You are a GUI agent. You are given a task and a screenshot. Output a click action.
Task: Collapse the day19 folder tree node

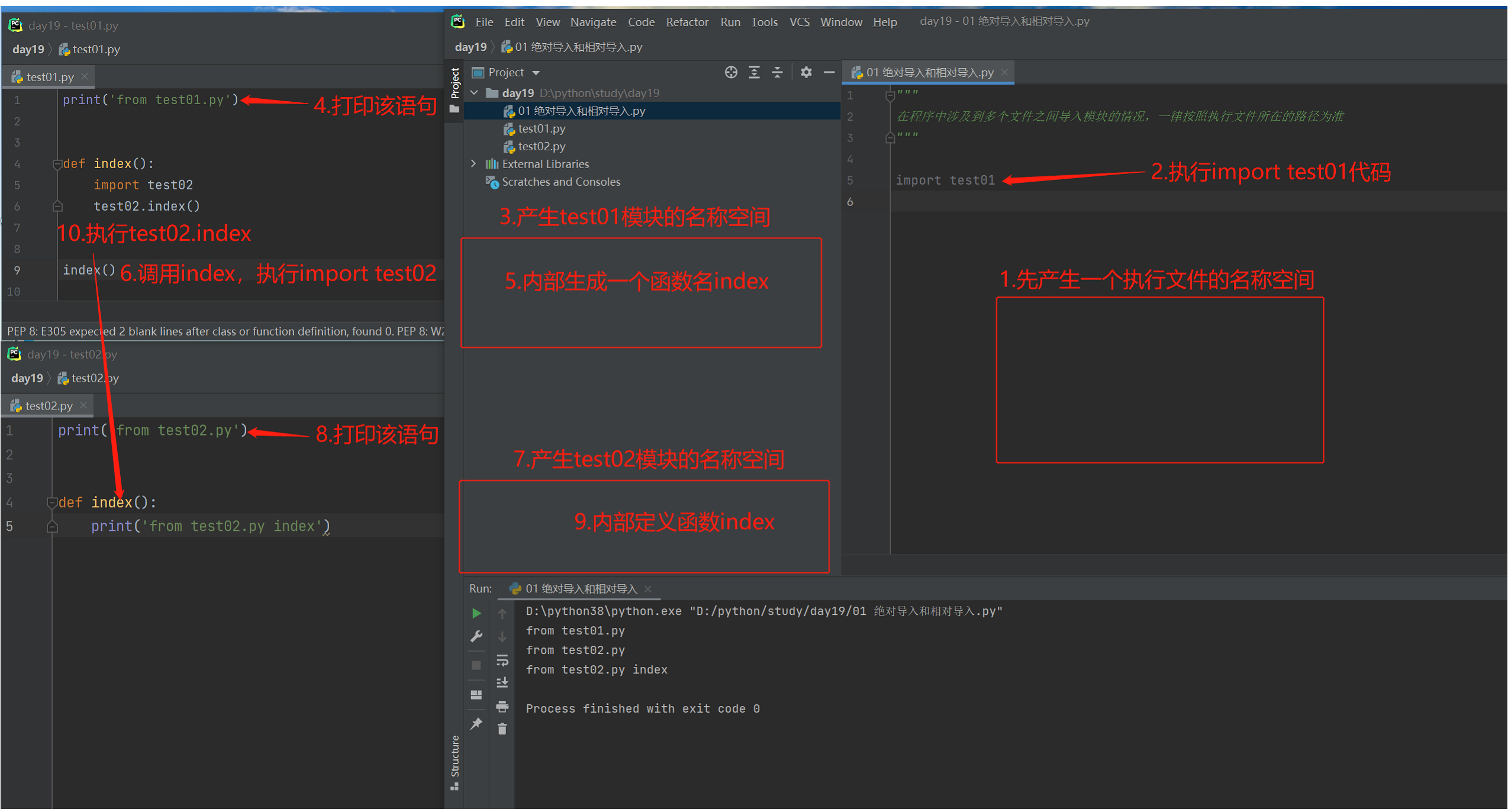click(474, 93)
